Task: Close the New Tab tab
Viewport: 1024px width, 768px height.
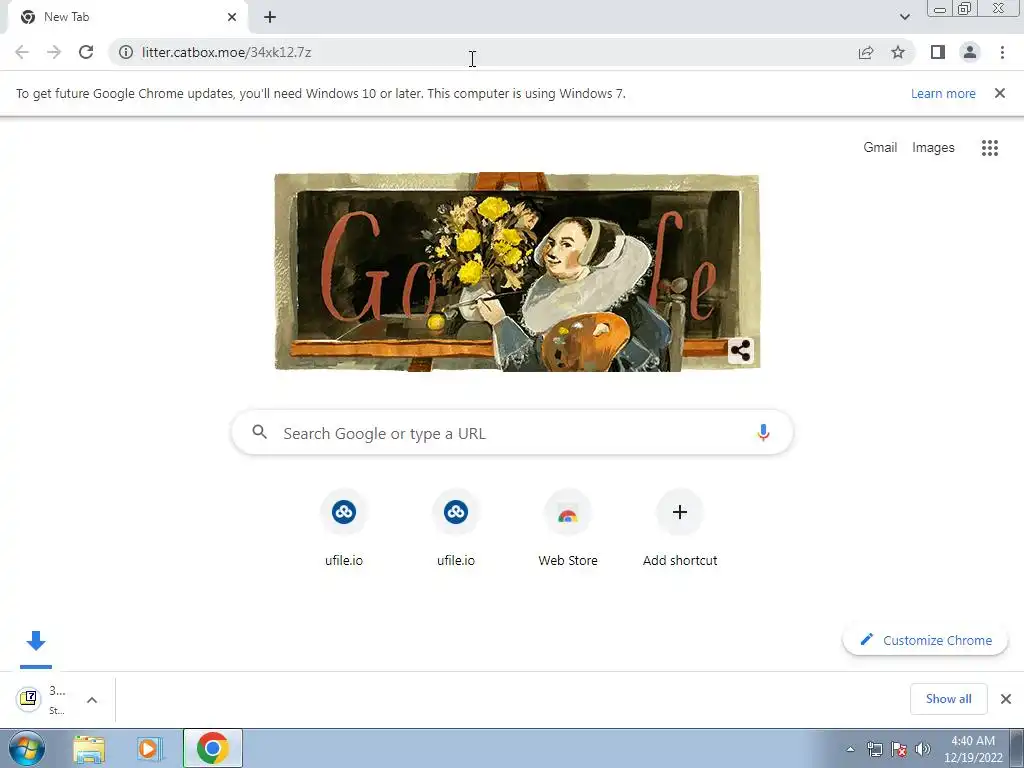Action: point(232,17)
